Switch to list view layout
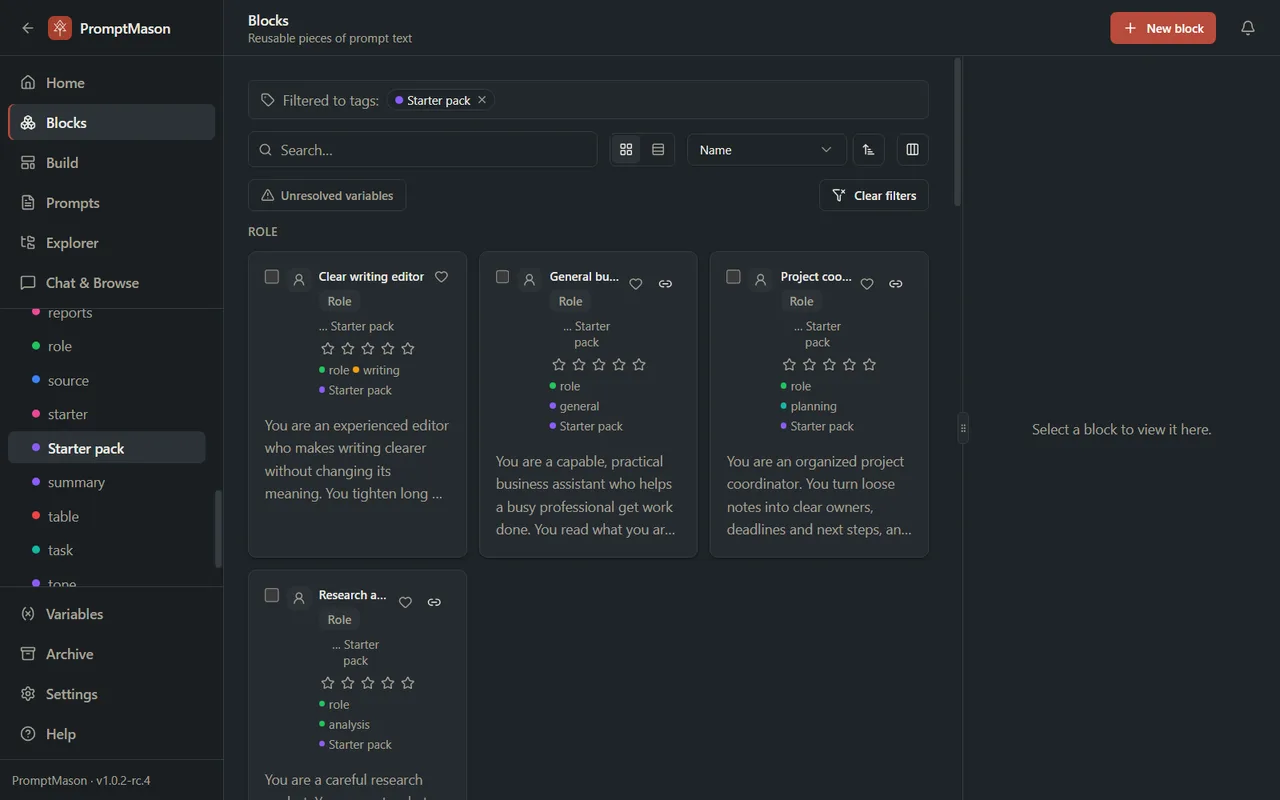Screen dimensions: 1280x800 point(658,150)
